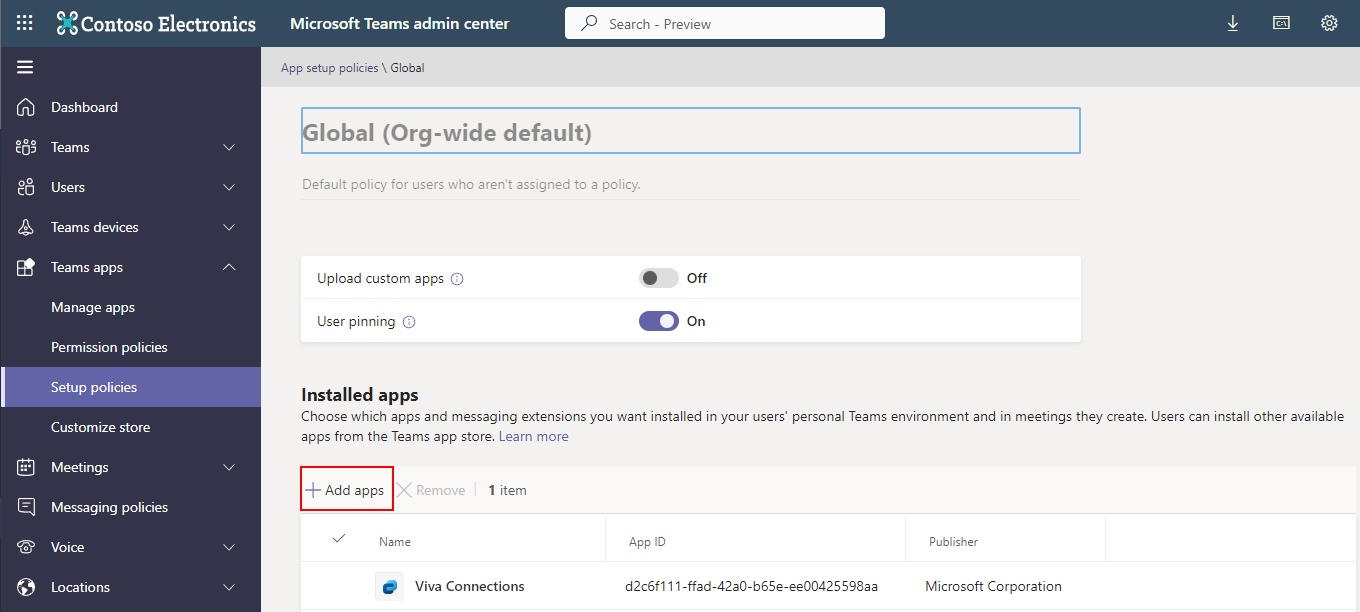Open Cloud Shell icon in header

coord(1281,23)
